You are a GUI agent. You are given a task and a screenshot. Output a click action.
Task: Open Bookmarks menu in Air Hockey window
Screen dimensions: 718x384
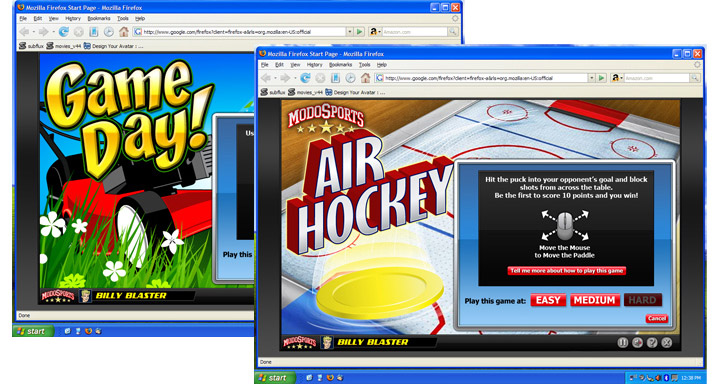pyautogui.click(x=340, y=65)
